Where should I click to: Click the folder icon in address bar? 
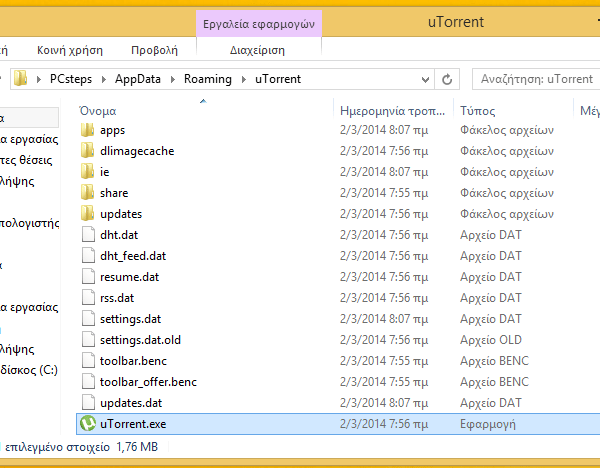tap(21, 79)
